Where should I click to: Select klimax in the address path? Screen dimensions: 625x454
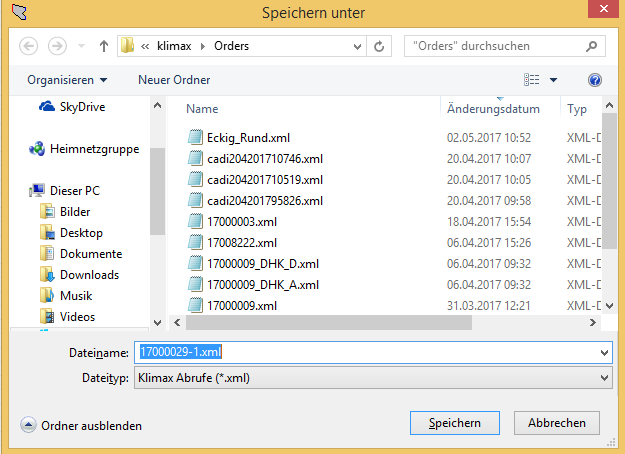[174, 46]
